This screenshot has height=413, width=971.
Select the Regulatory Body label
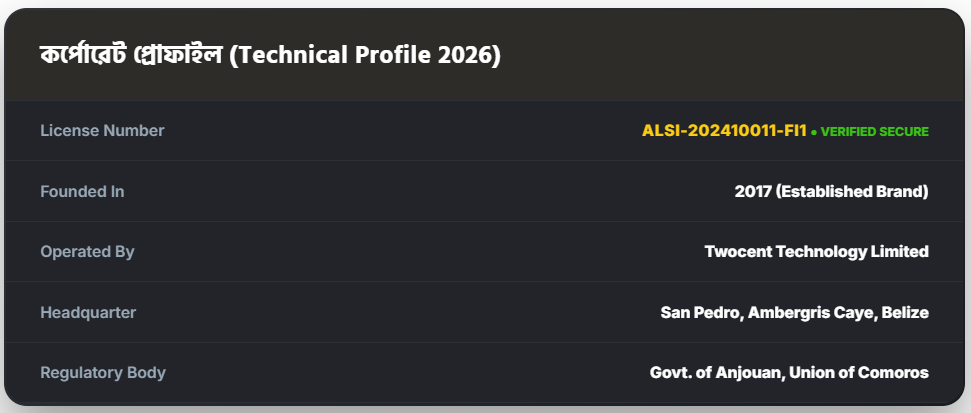coord(103,373)
